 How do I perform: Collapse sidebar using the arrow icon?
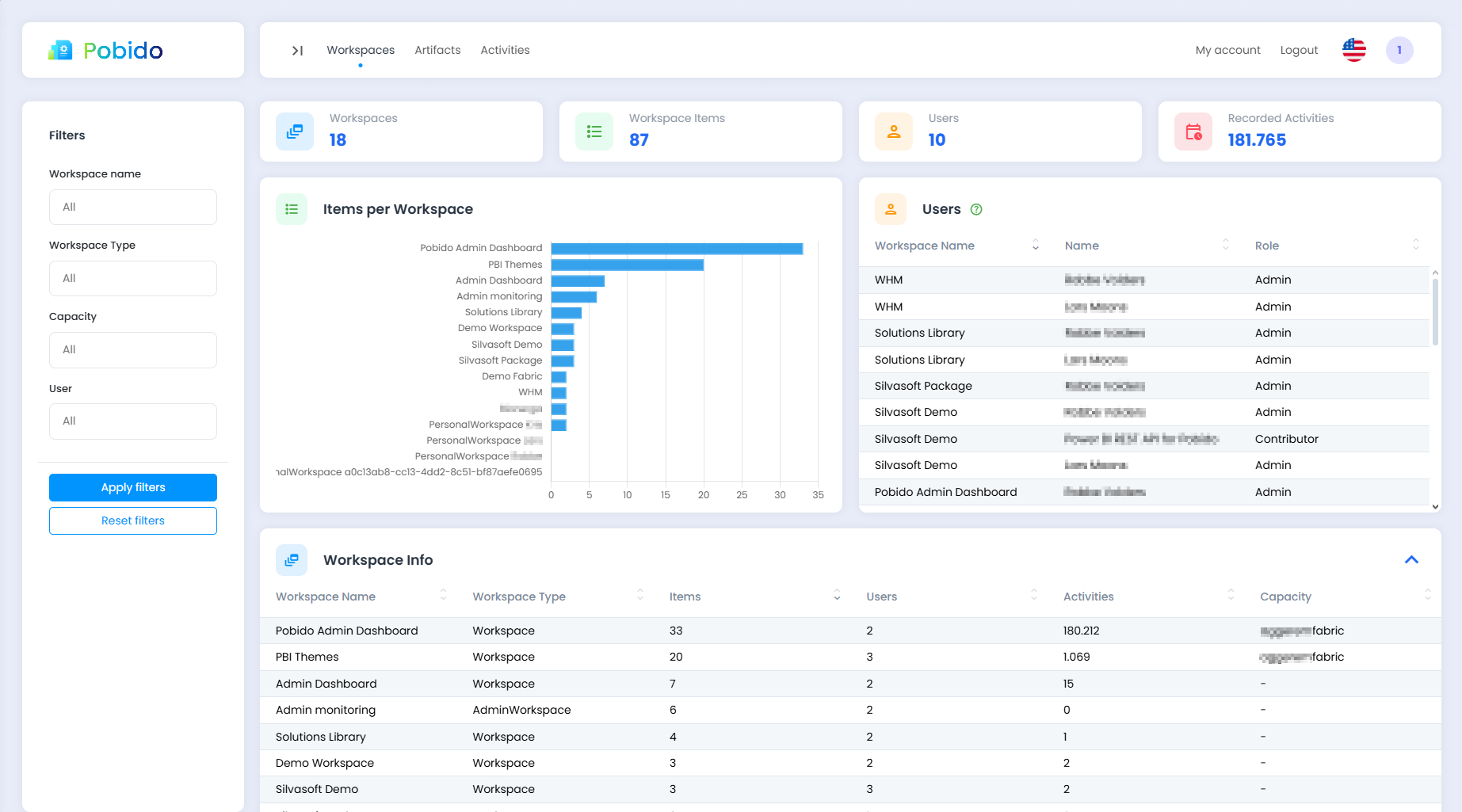coord(297,51)
